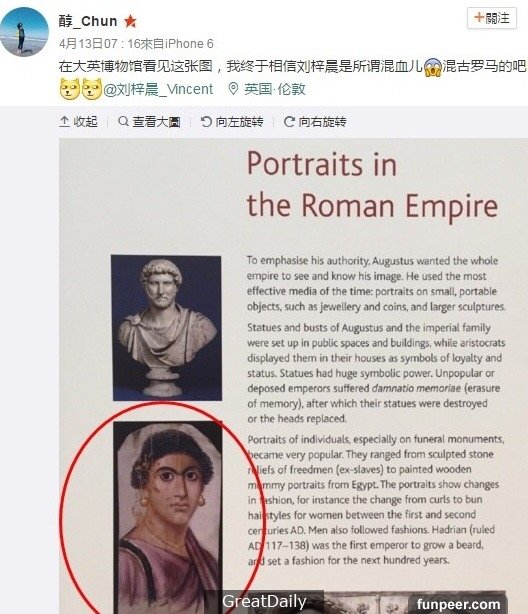528x614 pixels.
Task: Click the orange star badge beside username
Action: pos(130,21)
